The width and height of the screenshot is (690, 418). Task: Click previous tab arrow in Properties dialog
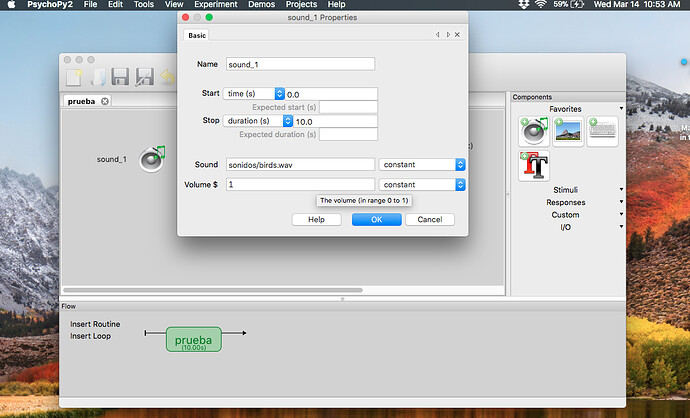(437, 34)
